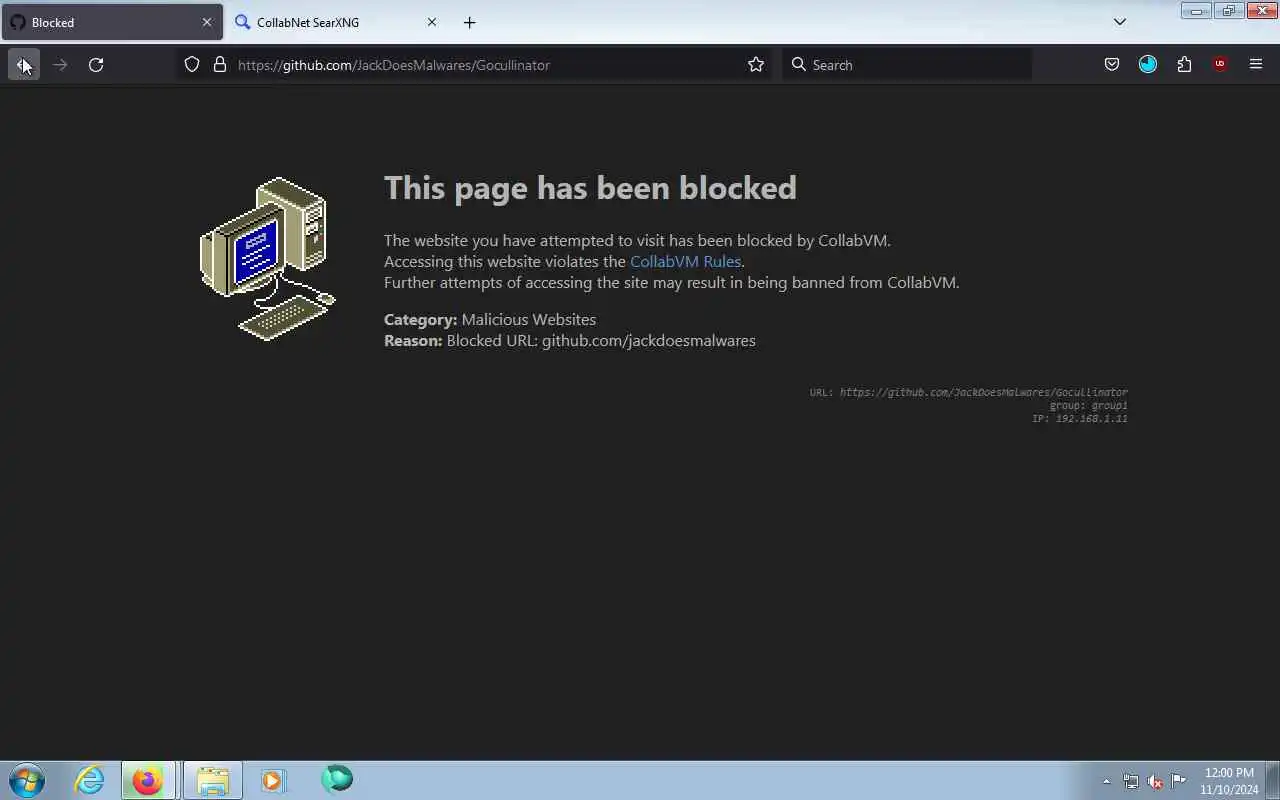
Task: Open the blue circular extension icon
Action: pos(1148,65)
